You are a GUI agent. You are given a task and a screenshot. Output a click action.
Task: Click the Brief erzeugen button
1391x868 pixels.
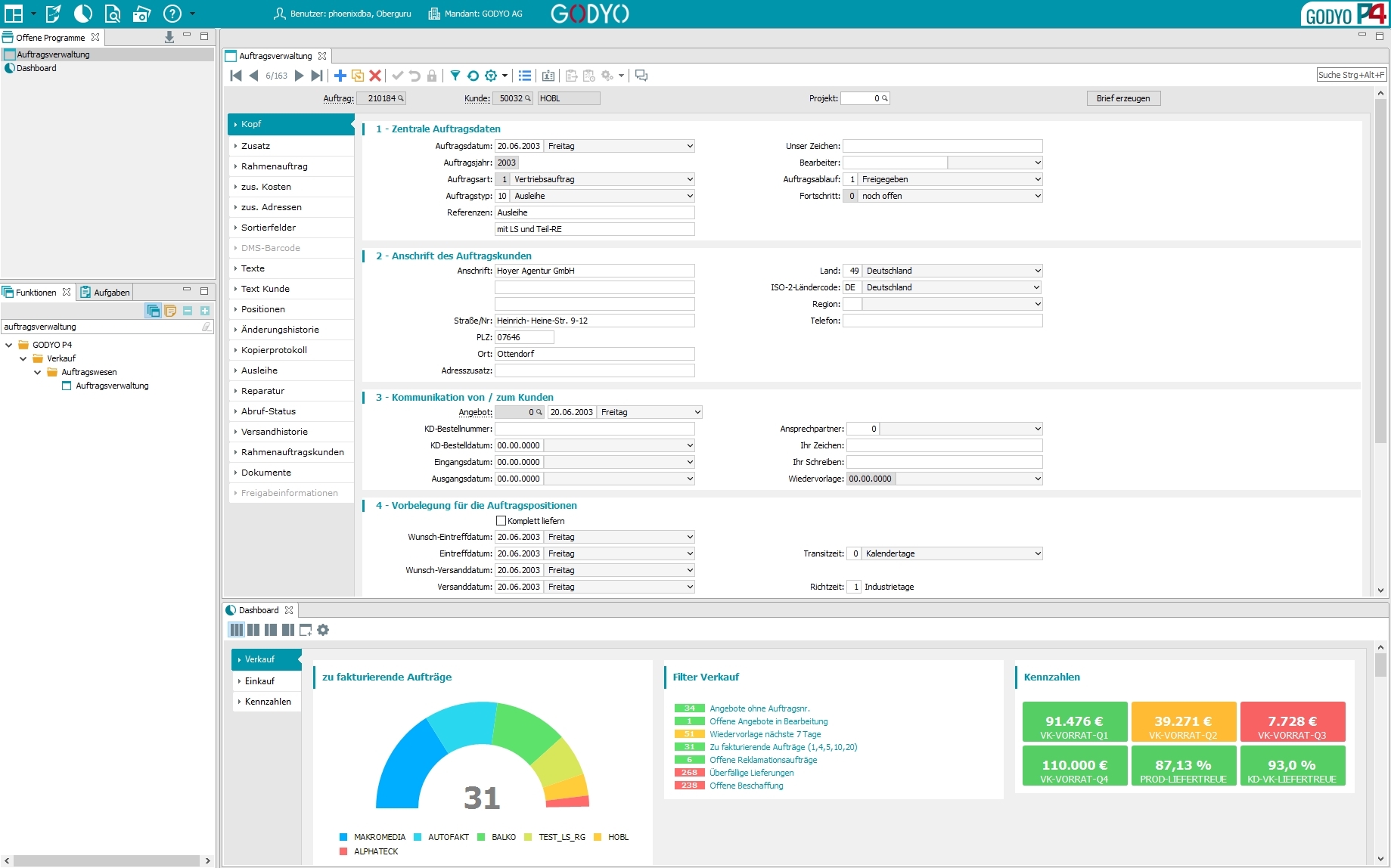[x=1123, y=98]
